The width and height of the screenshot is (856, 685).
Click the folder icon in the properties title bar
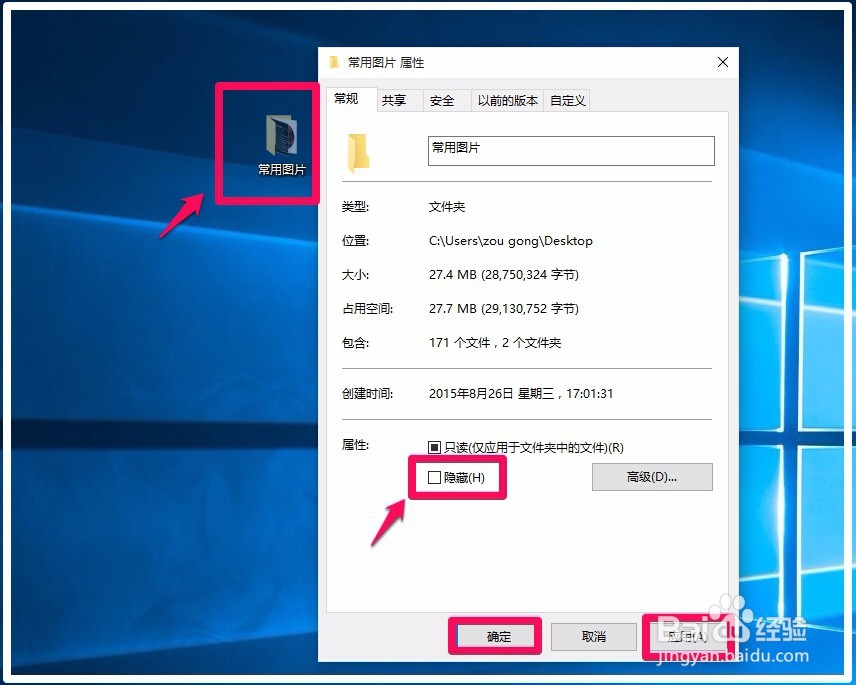[x=334, y=62]
